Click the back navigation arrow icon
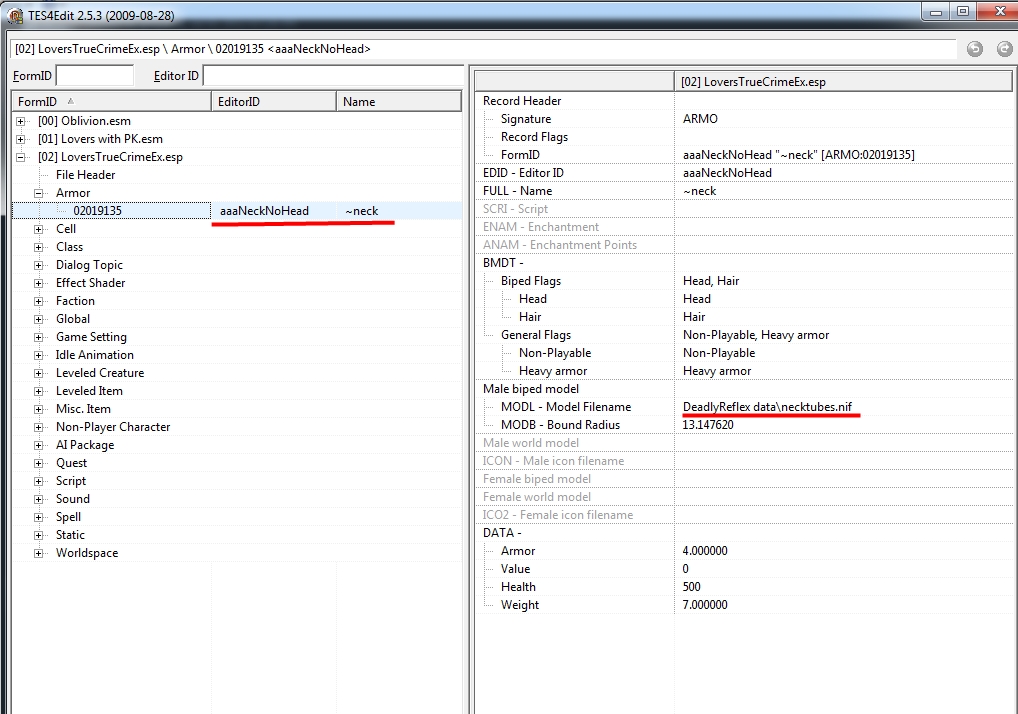Viewport: 1018px width, 714px height. pyautogui.click(x=974, y=48)
